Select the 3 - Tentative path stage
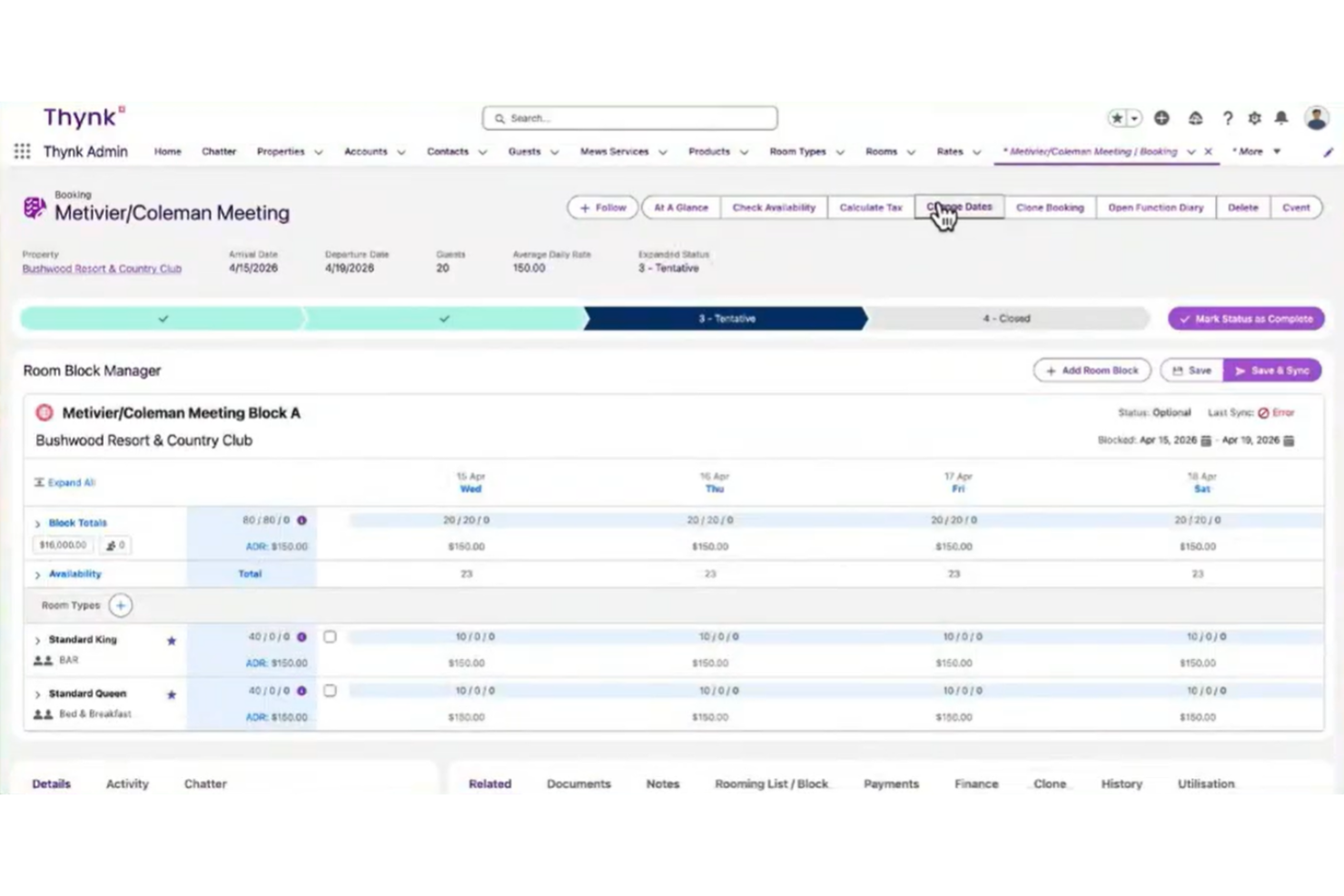Screen dimensions: 1344x896 coord(726,319)
